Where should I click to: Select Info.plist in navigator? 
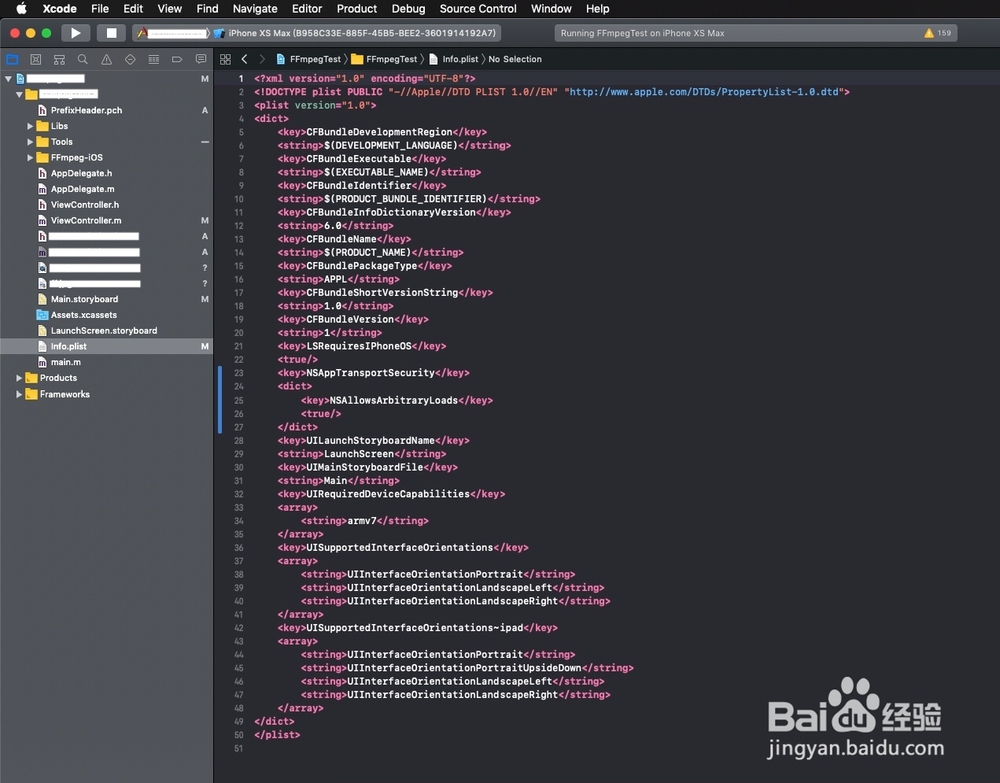coord(107,346)
